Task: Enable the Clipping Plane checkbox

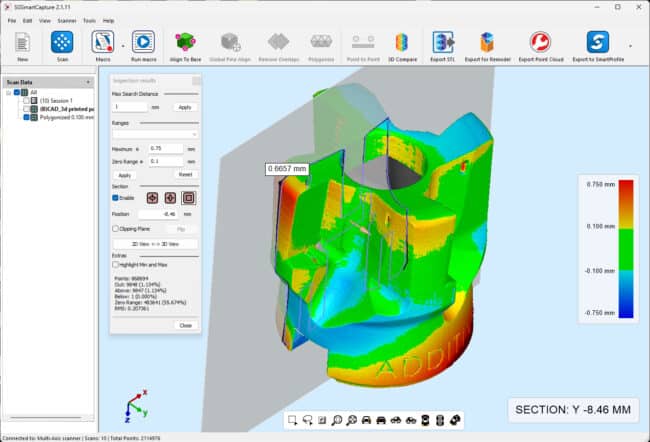Action: pyautogui.click(x=116, y=229)
